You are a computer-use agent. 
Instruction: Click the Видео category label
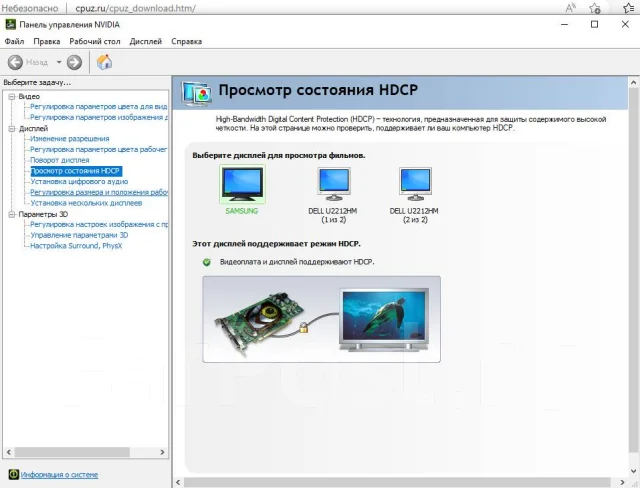29,96
